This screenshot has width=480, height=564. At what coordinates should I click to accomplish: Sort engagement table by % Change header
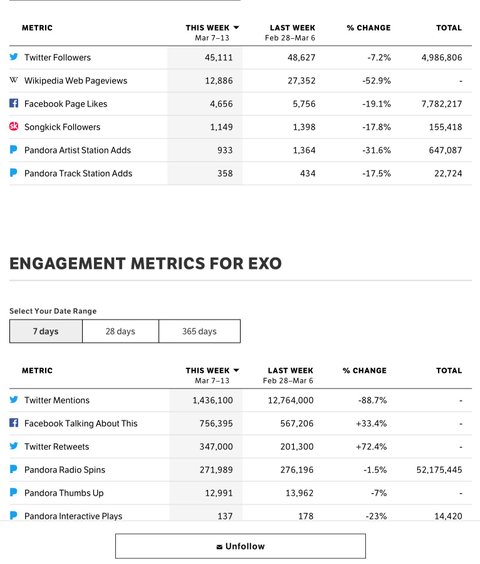point(364,370)
